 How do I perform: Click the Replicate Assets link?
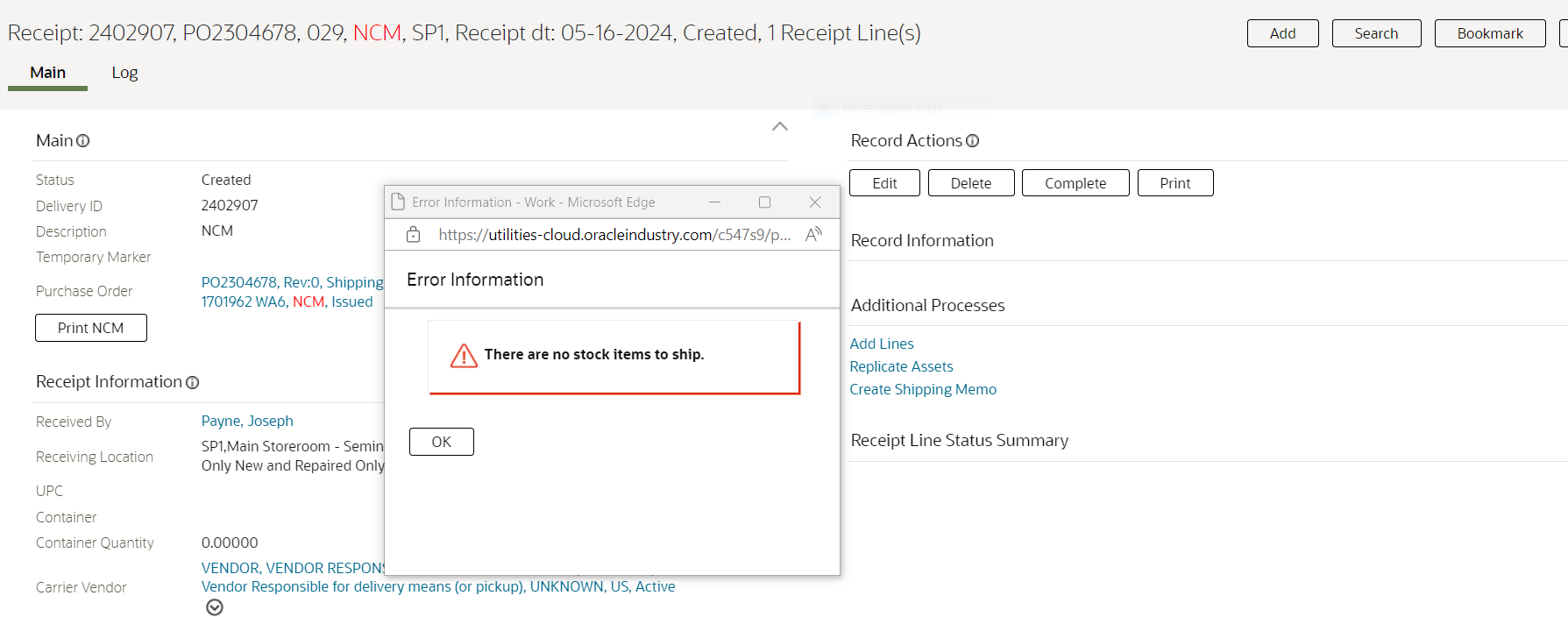pos(901,366)
